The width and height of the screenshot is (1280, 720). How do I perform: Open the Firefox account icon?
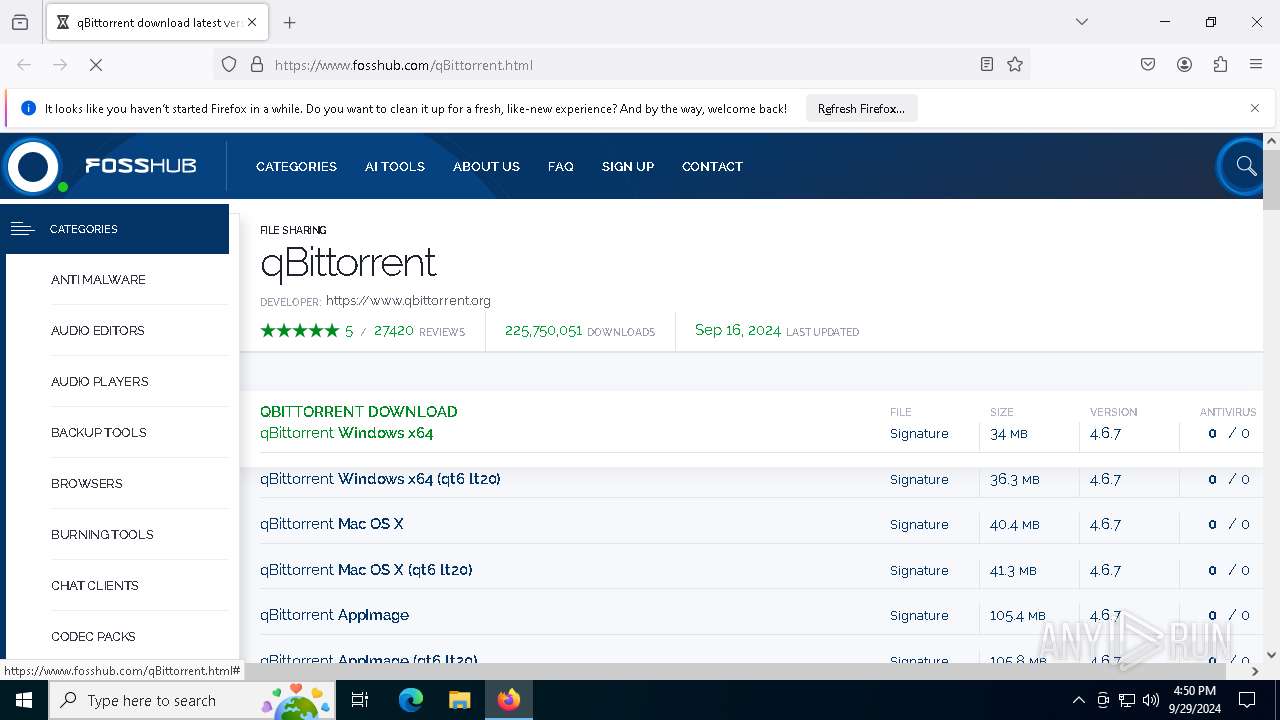pos(1184,65)
